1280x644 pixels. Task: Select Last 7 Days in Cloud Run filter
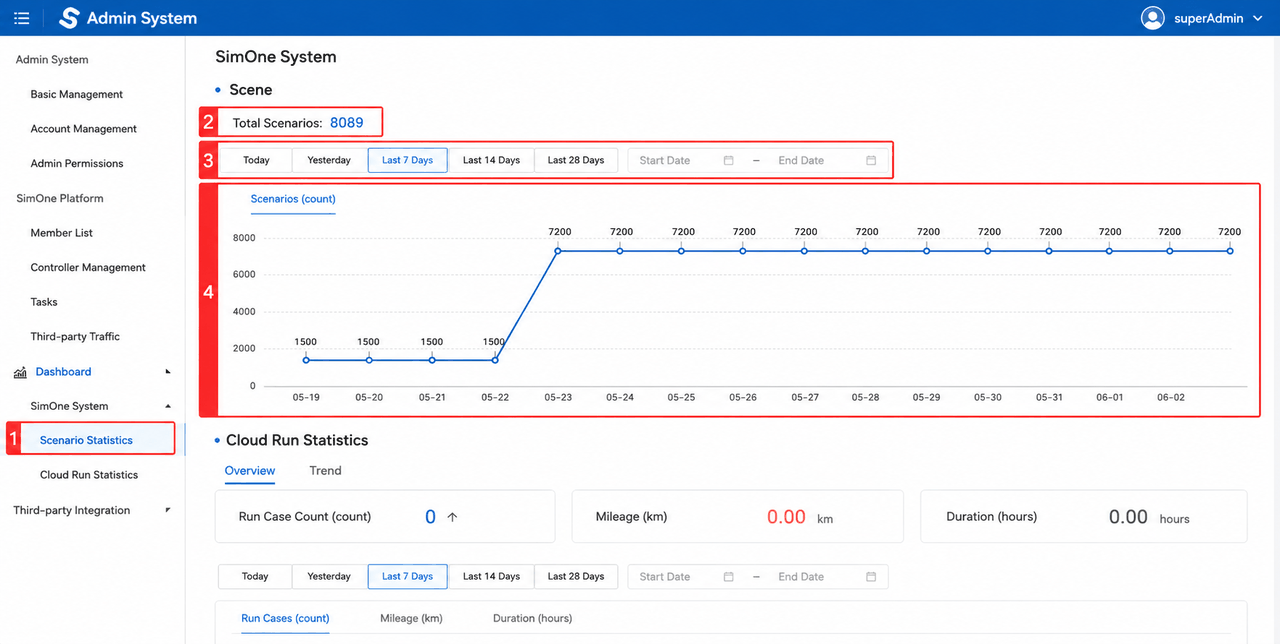point(408,577)
